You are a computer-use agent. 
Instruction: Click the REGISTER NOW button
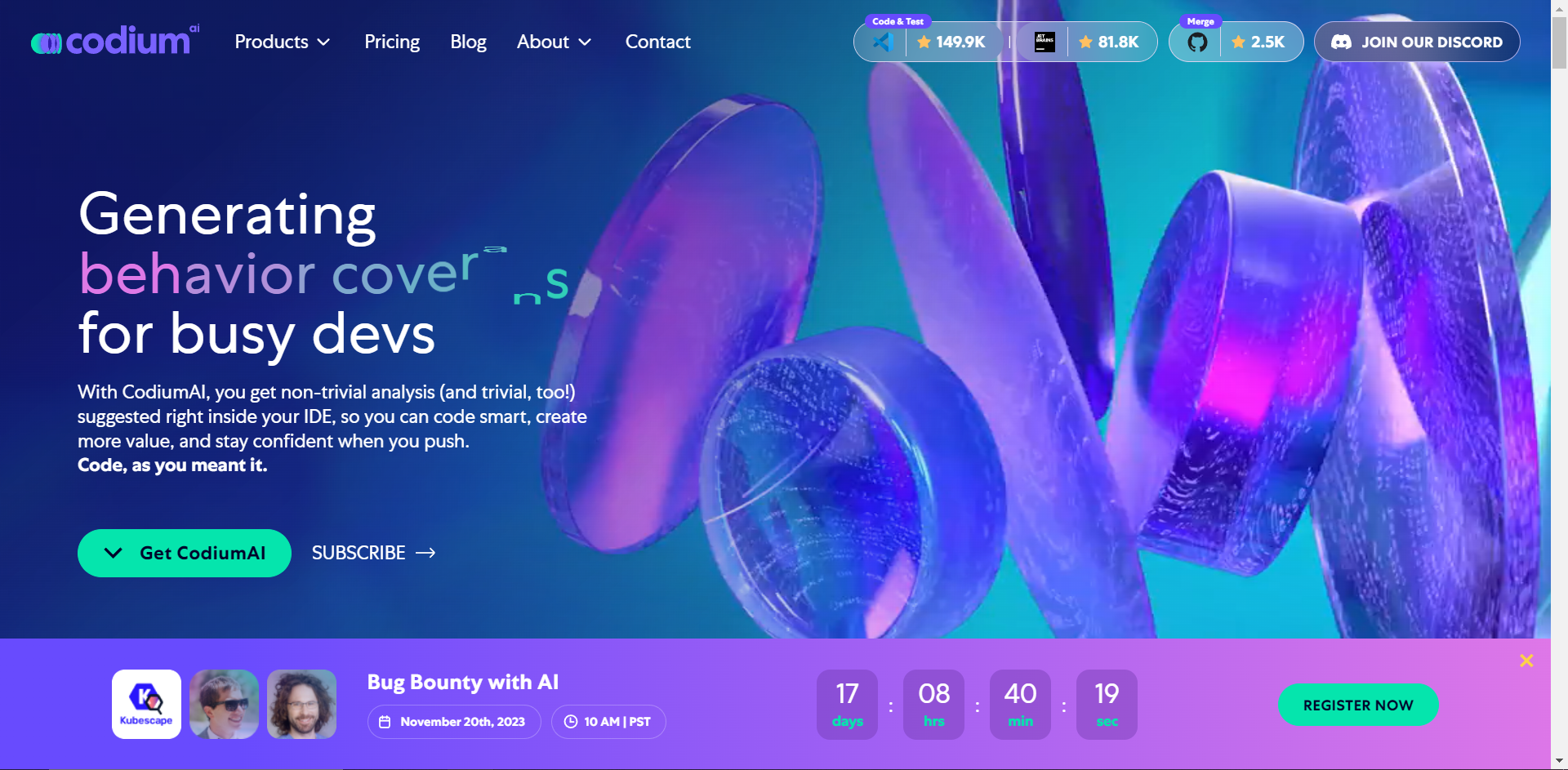point(1358,705)
